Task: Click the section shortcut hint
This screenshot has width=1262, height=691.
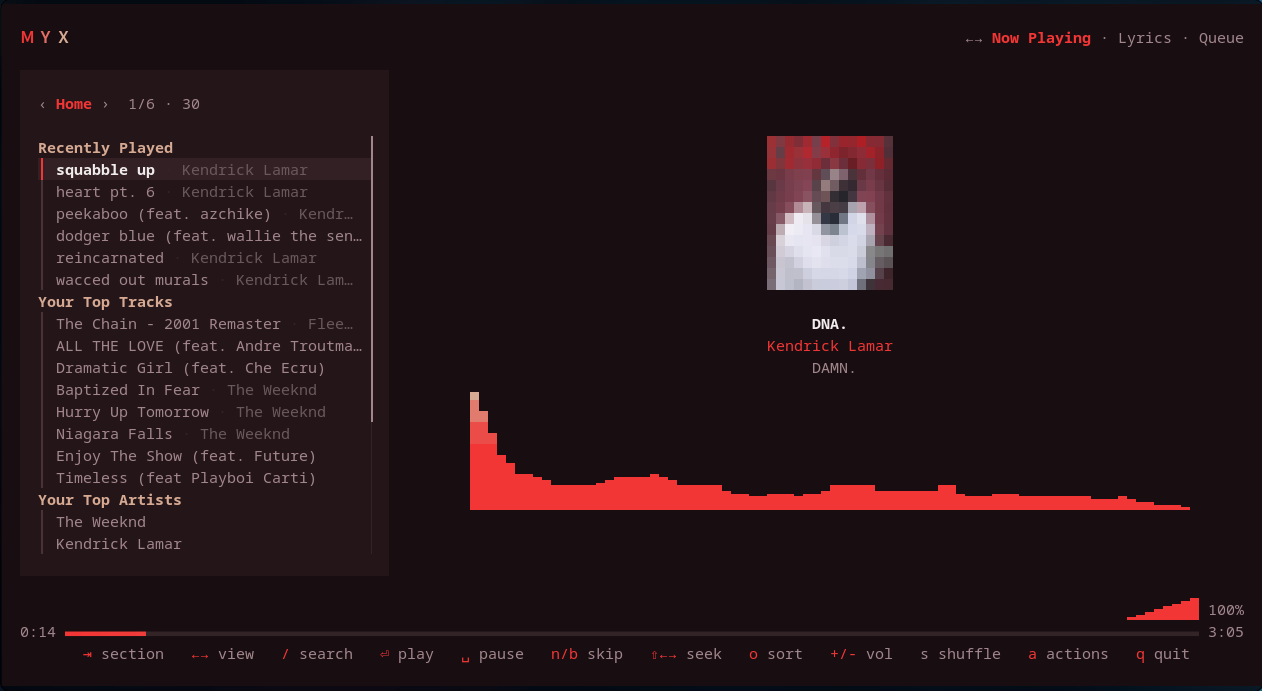Action: [123, 654]
